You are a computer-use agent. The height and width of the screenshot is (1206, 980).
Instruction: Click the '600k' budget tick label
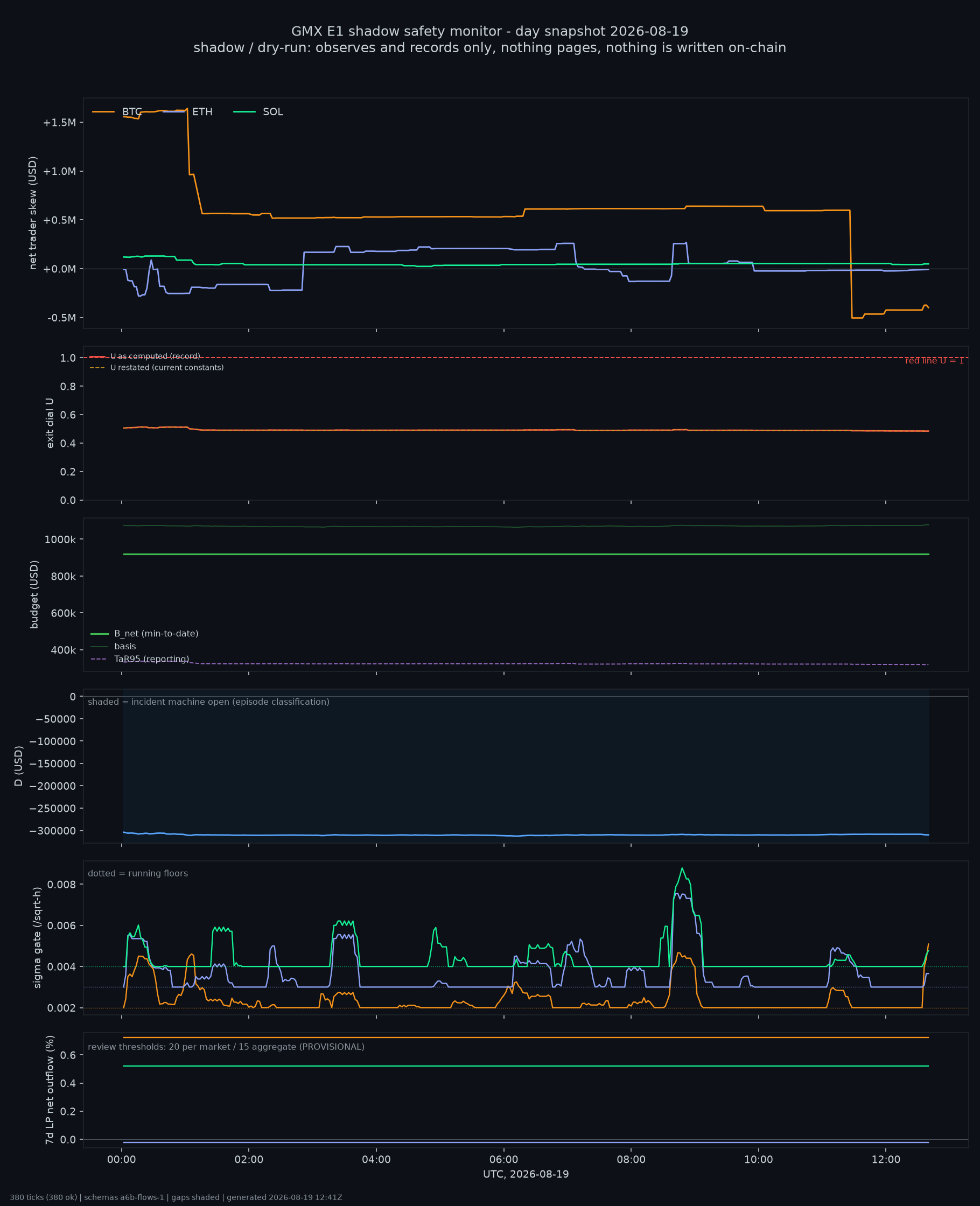click(63, 613)
